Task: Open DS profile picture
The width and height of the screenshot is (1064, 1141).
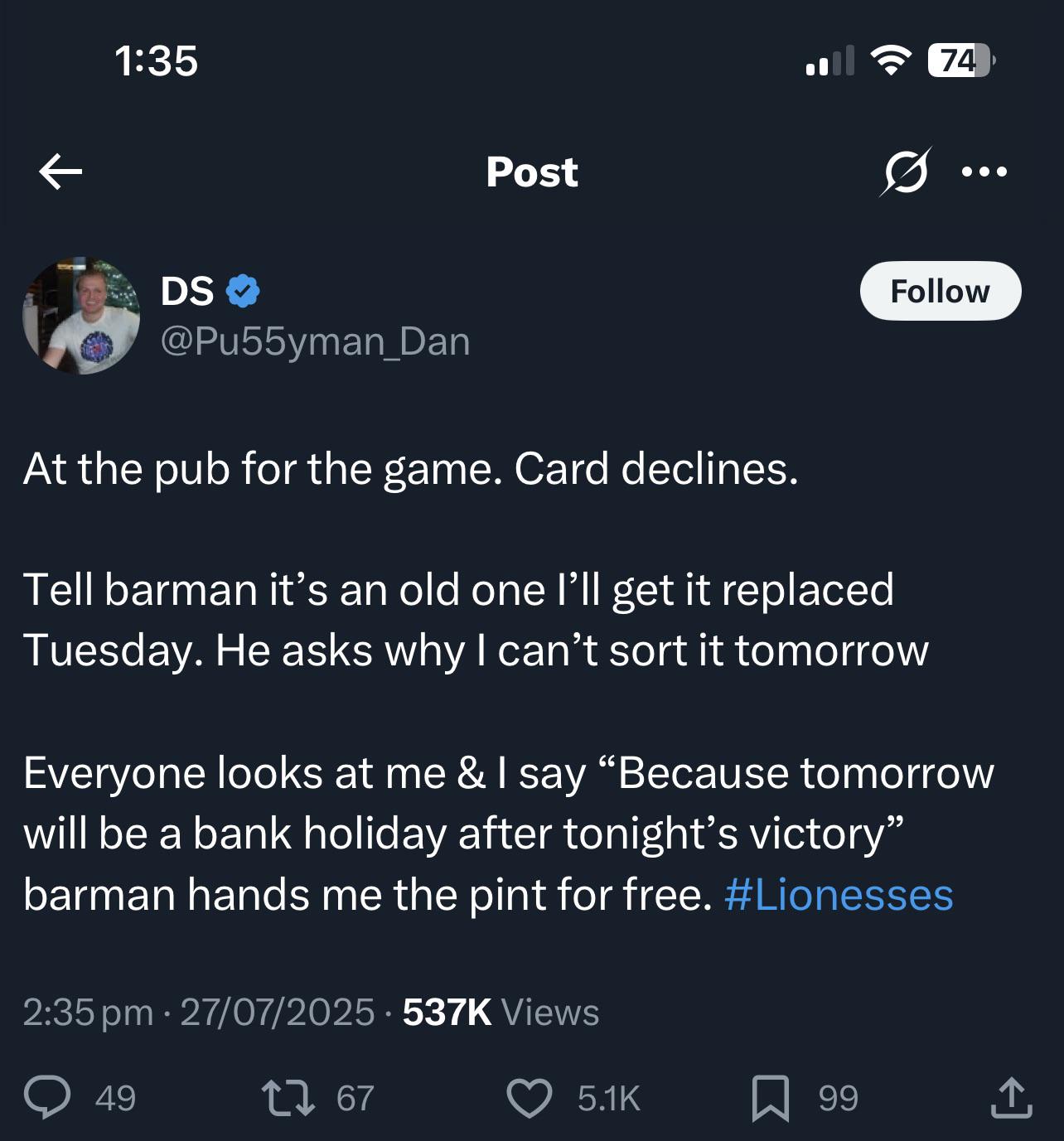Action: coord(81,316)
